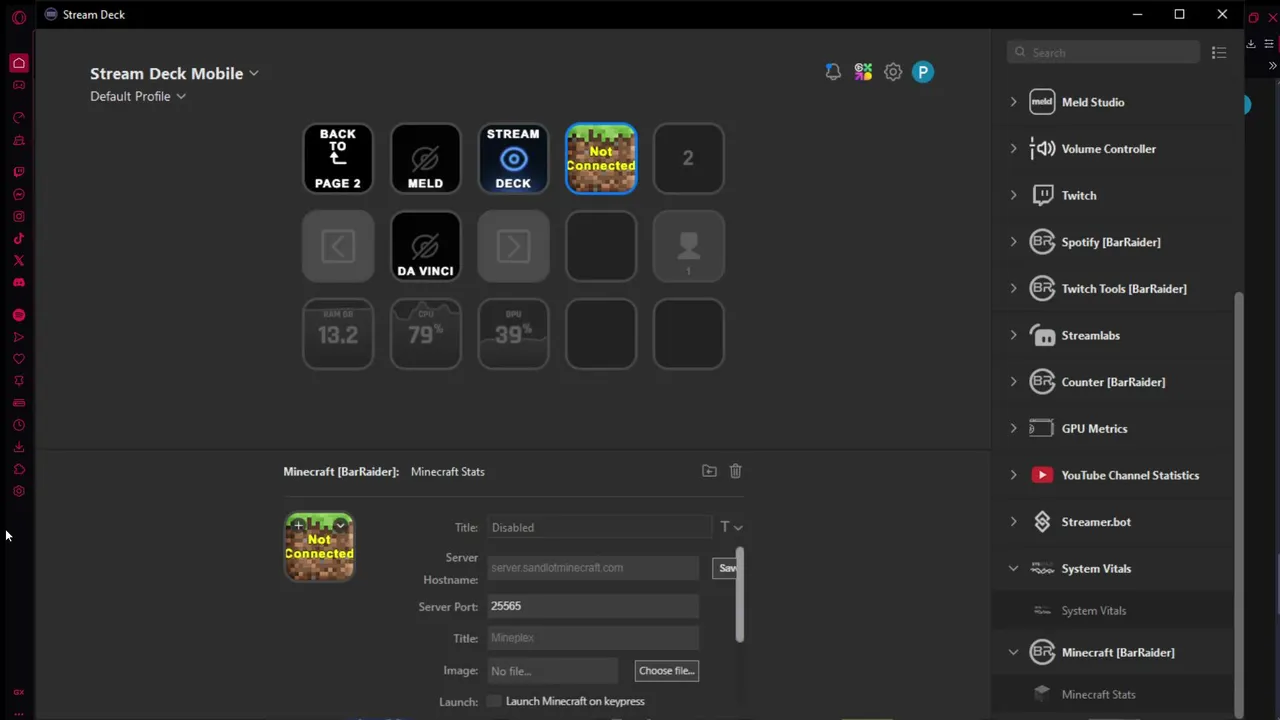Viewport: 1280px width, 720px height.
Task: Open the Stream Deck marketplace icon
Action: (863, 72)
